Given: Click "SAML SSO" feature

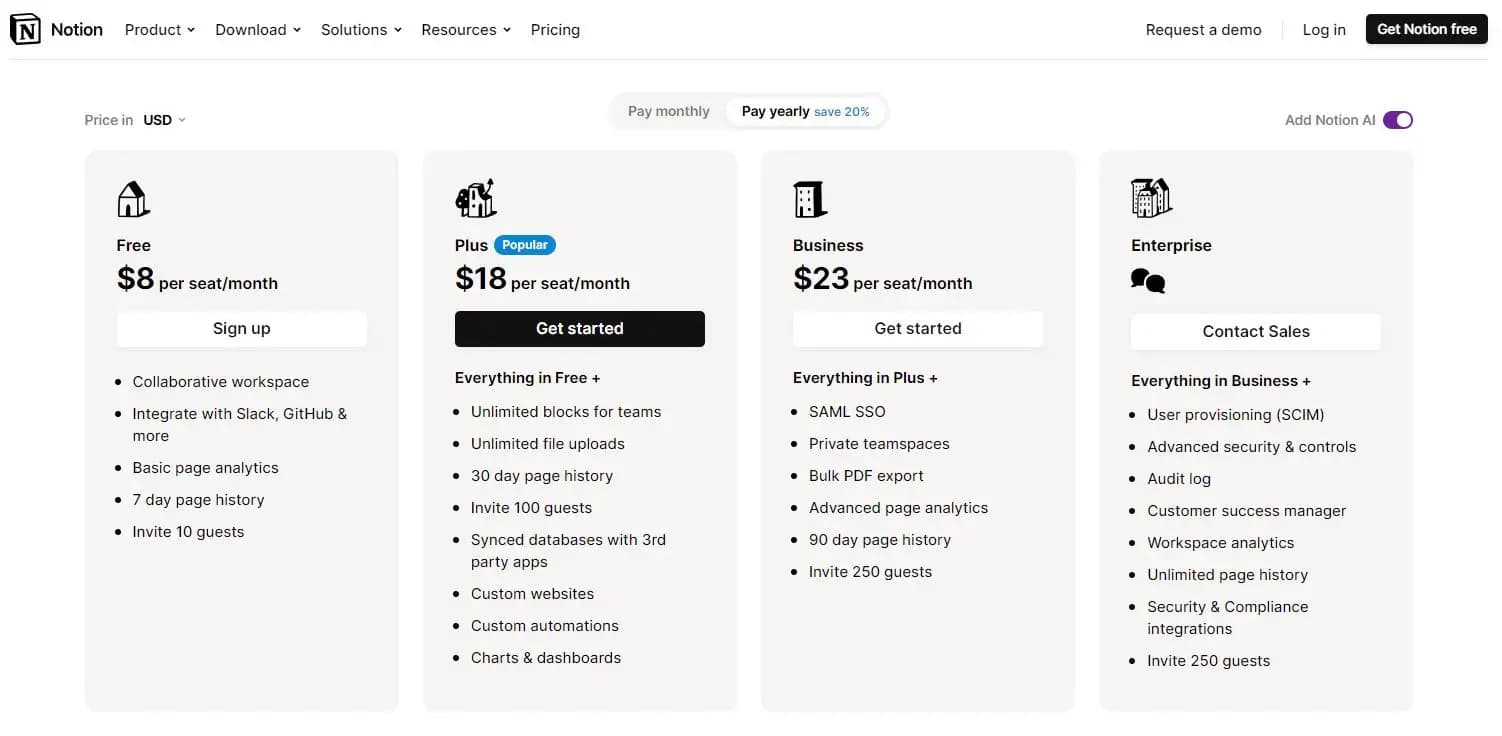Looking at the screenshot, I should pos(848,412).
